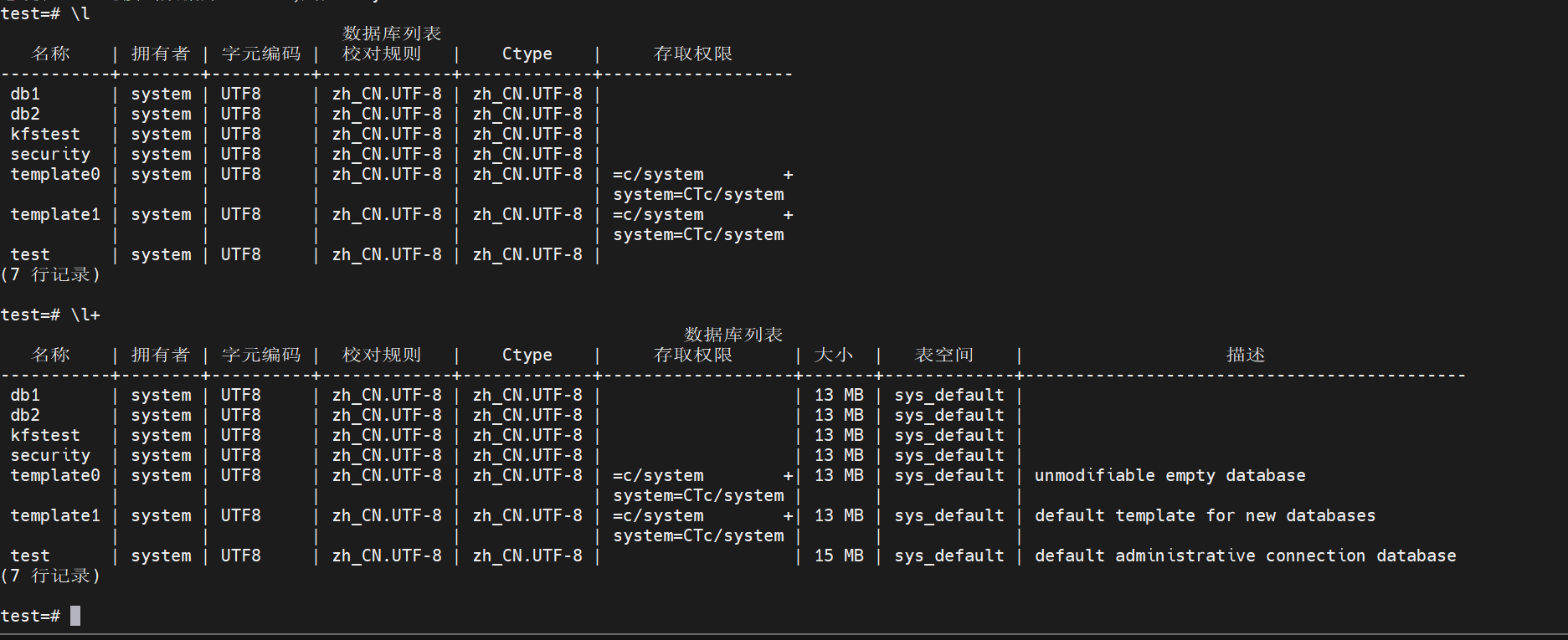Click 字元编码 header in the second table
The height and width of the screenshot is (640, 1568).
coord(261,356)
